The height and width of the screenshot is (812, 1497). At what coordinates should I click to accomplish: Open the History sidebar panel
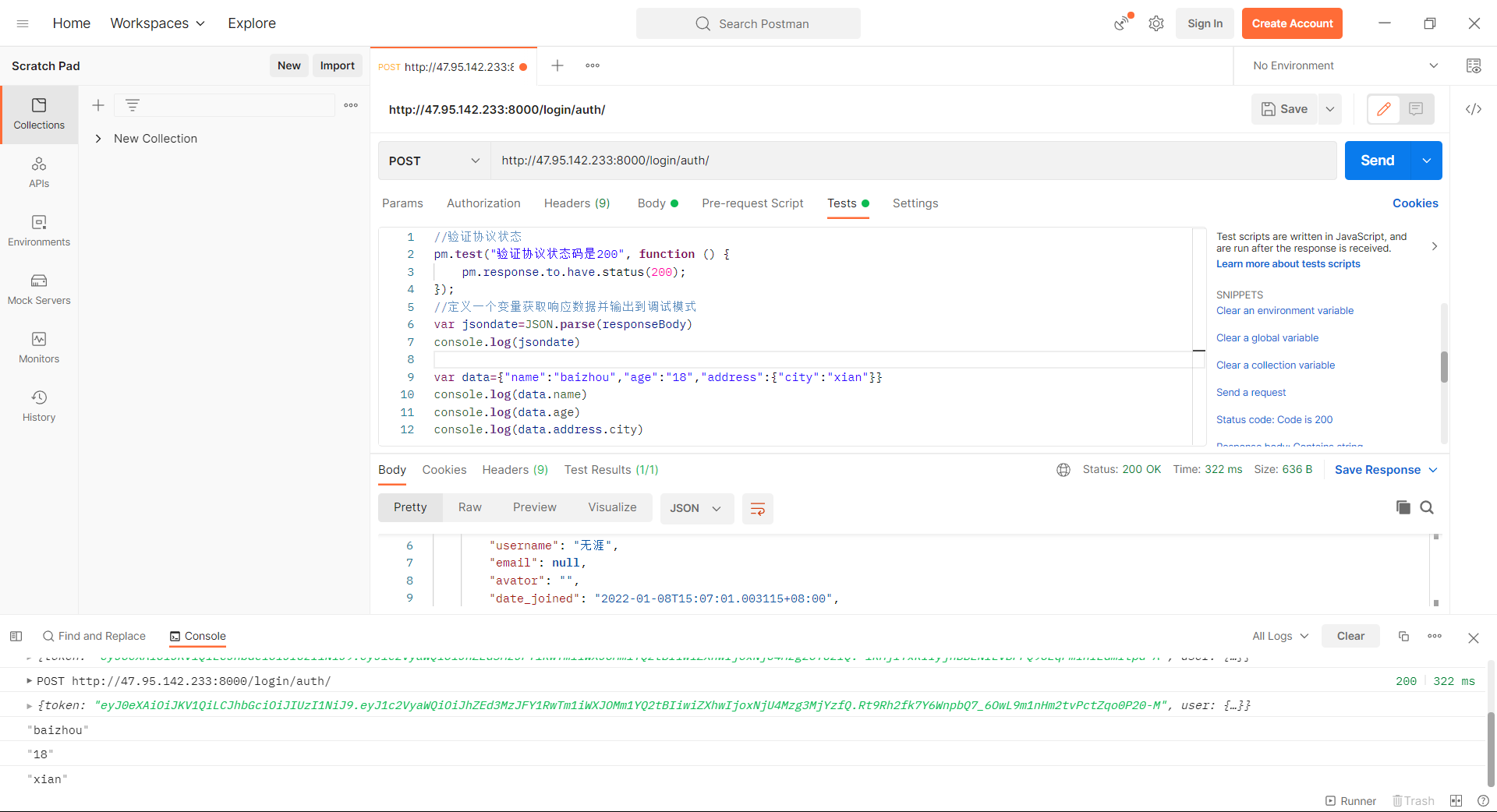click(x=39, y=406)
